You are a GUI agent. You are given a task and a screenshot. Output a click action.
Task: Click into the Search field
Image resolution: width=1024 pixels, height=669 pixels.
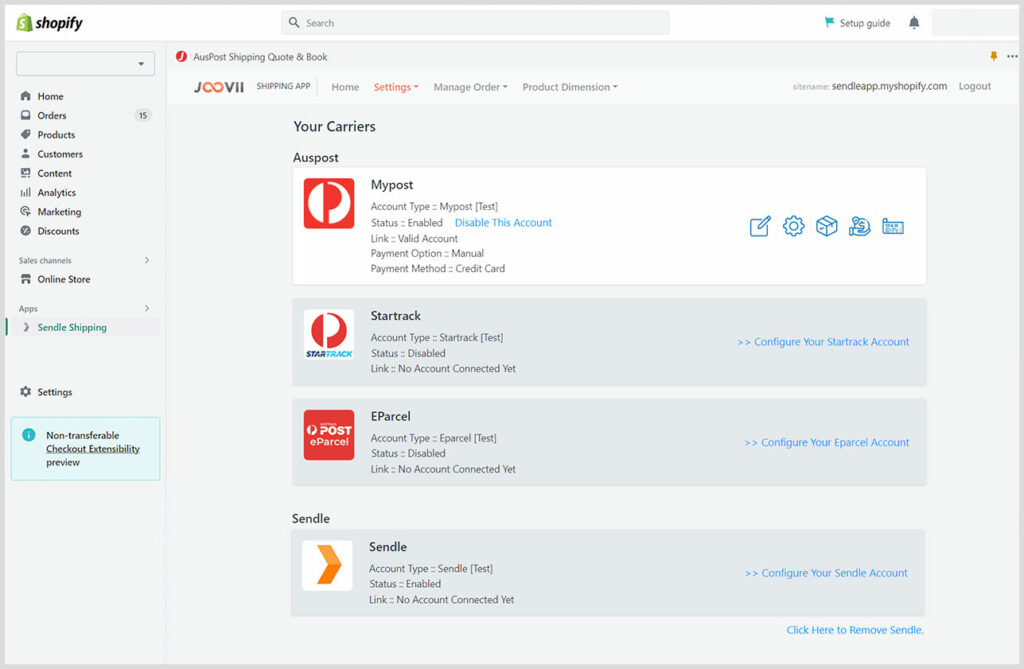(475, 23)
